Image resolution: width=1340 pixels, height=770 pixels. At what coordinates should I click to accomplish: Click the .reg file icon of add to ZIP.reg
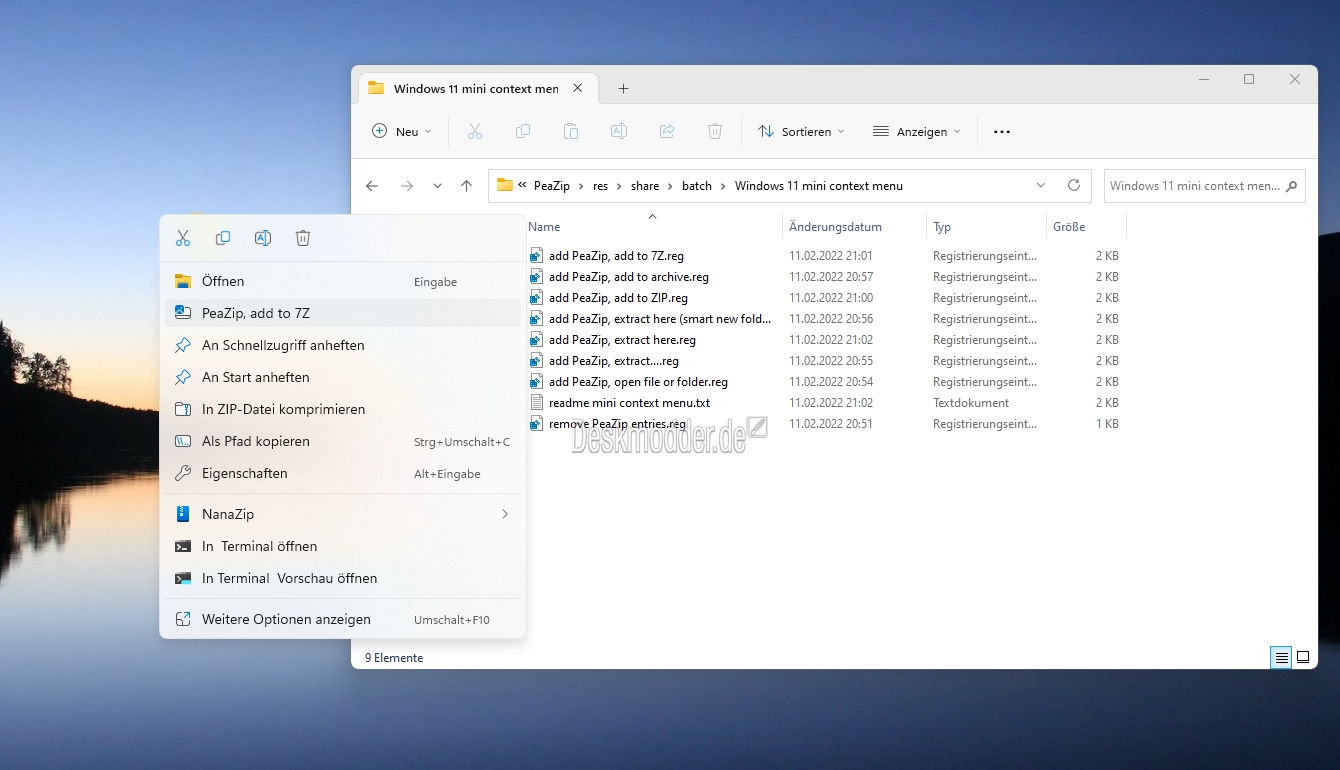tap(536, 298)
